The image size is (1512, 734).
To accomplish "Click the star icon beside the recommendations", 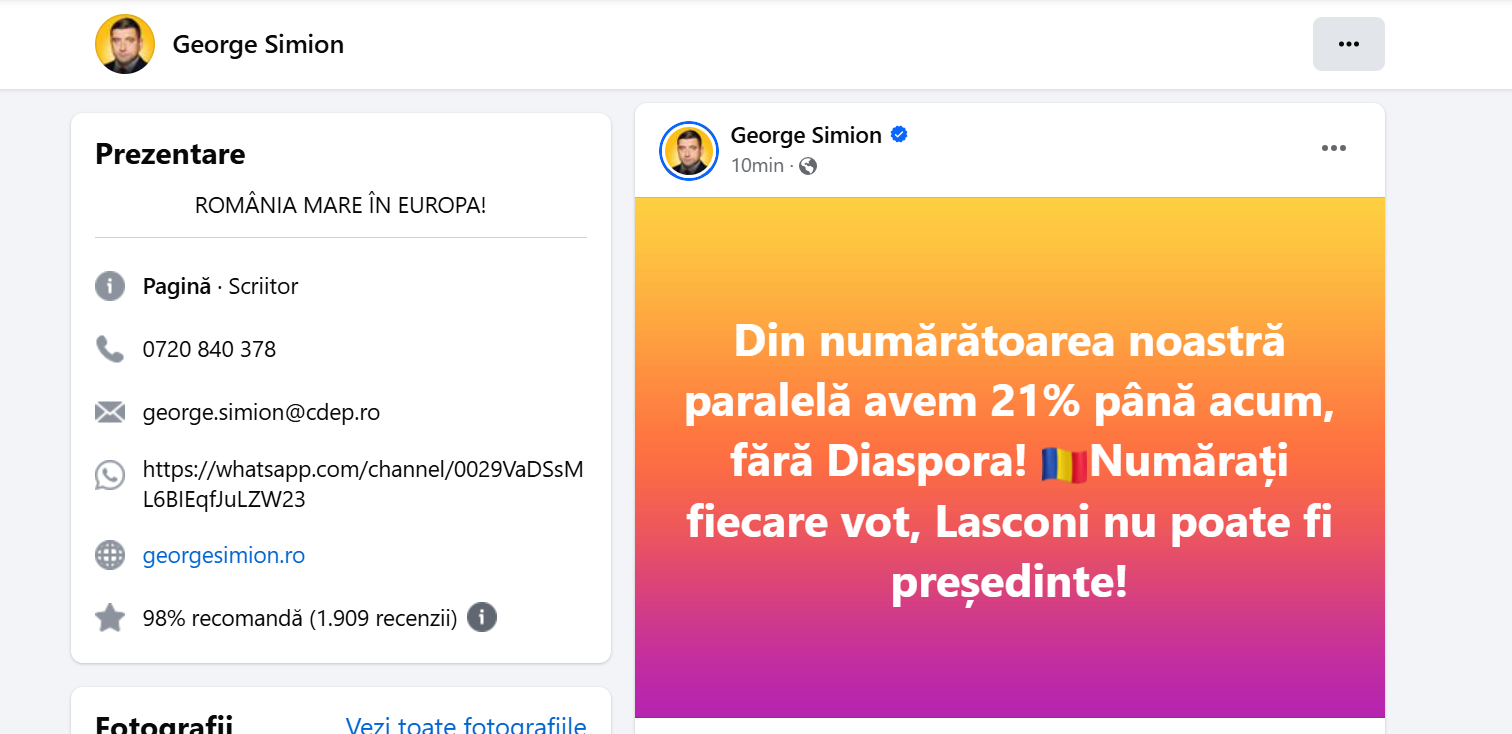I will [x=110, y=617].
